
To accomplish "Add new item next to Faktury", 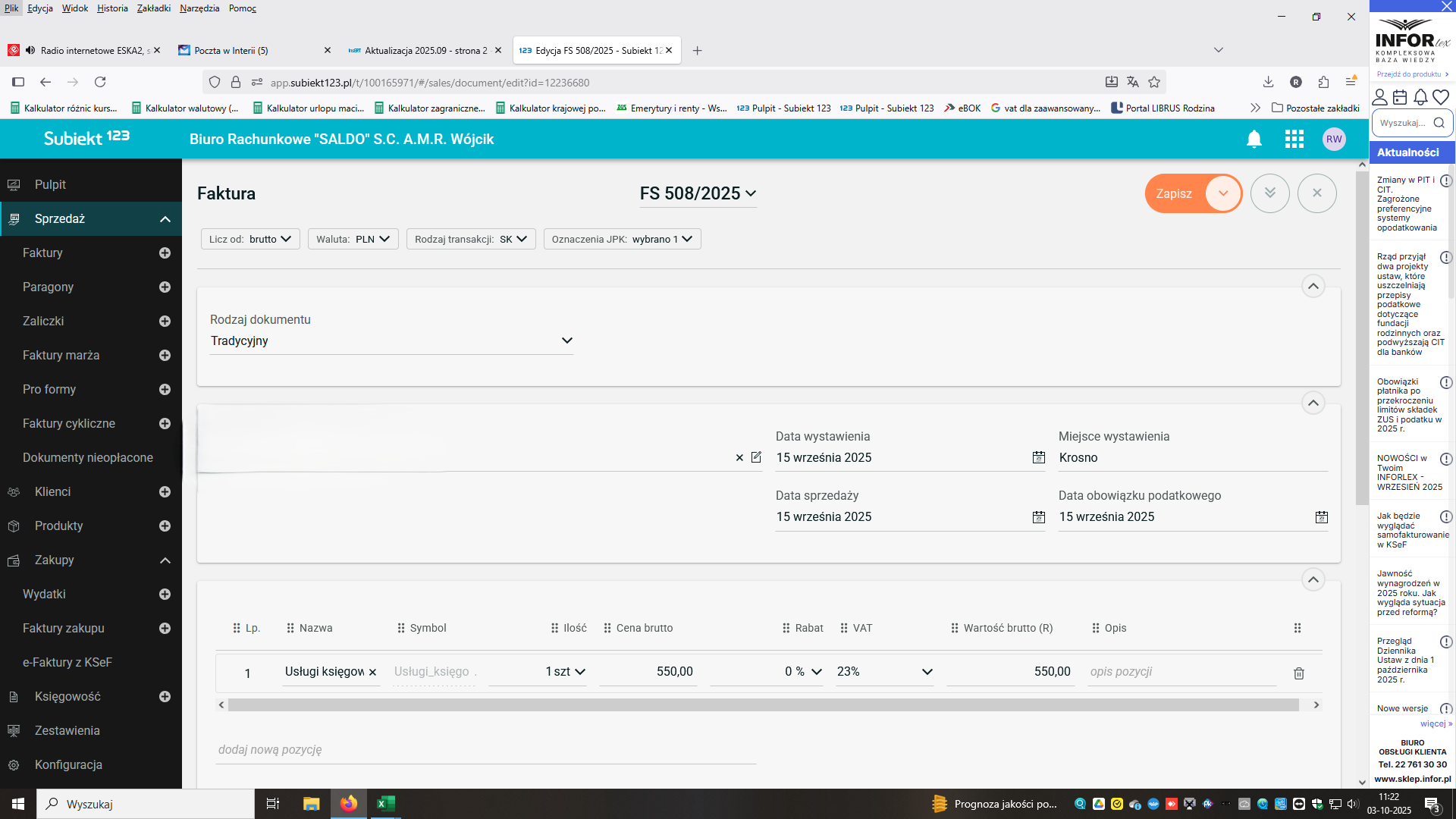I will tap(165, 253).
